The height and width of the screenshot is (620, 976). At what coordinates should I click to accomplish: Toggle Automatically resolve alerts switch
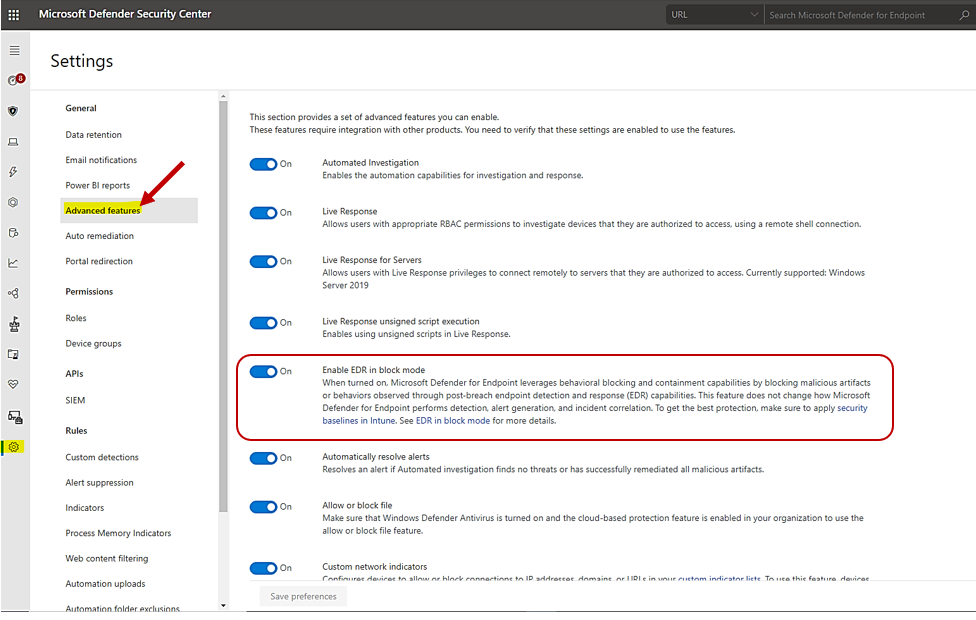point(263,458)
